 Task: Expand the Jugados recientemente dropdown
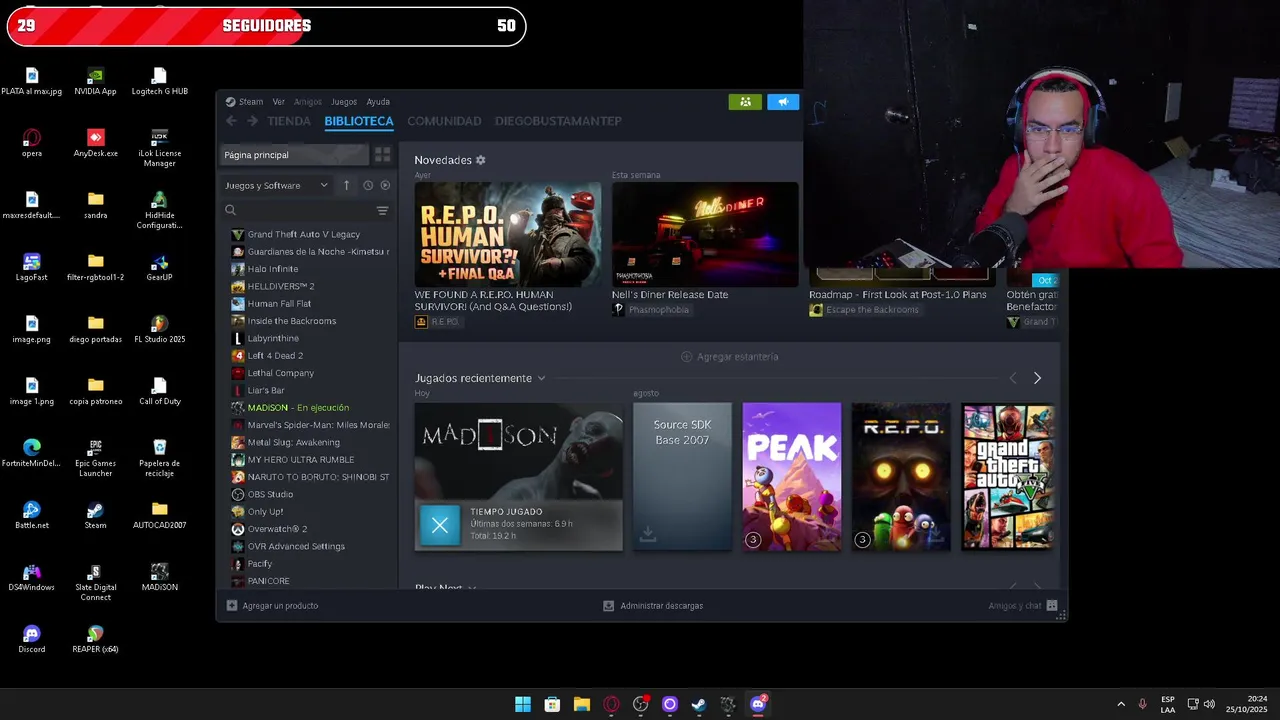click(541, 378)
